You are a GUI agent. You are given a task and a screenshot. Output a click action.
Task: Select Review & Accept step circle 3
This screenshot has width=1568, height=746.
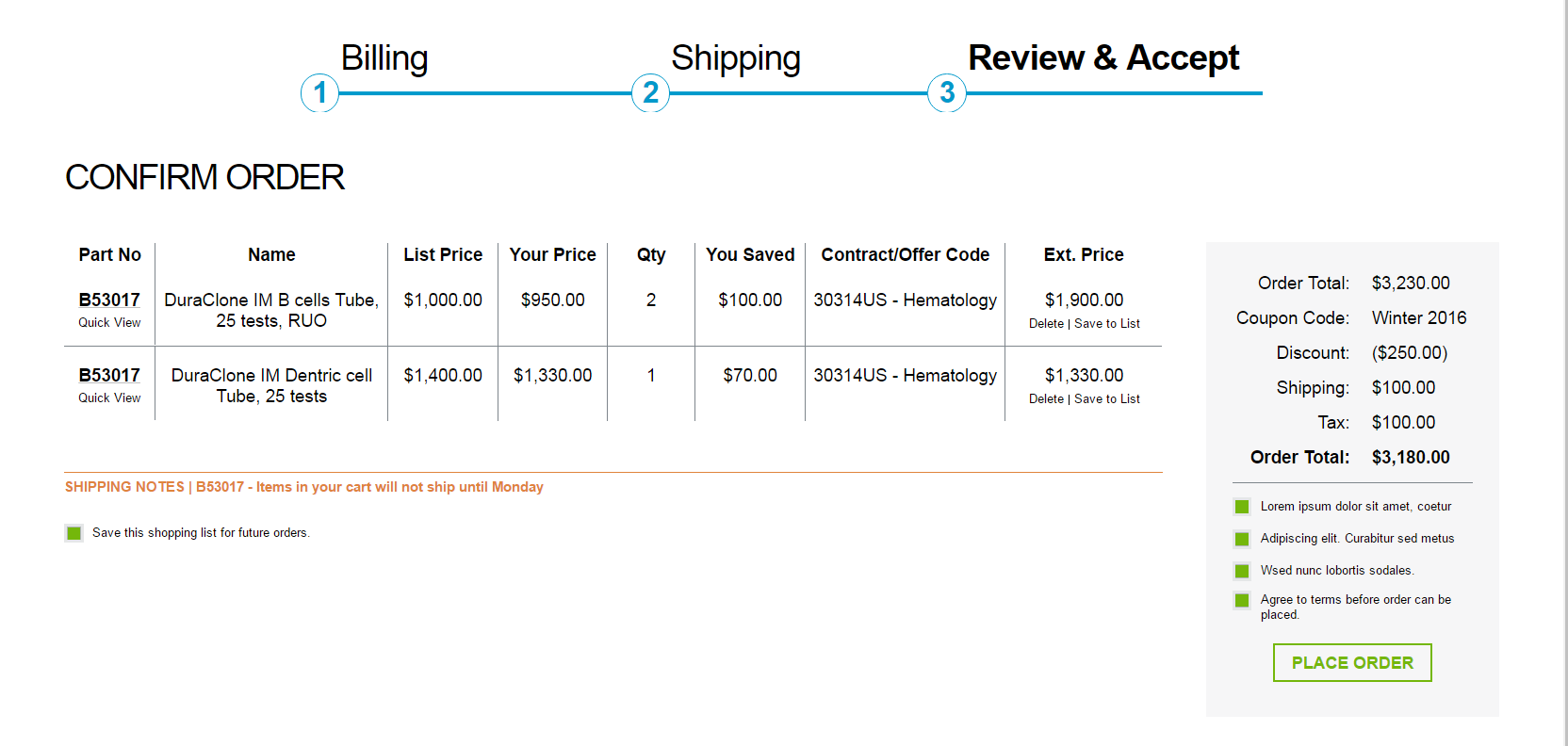pyautogui.click(x=947, y=93)
